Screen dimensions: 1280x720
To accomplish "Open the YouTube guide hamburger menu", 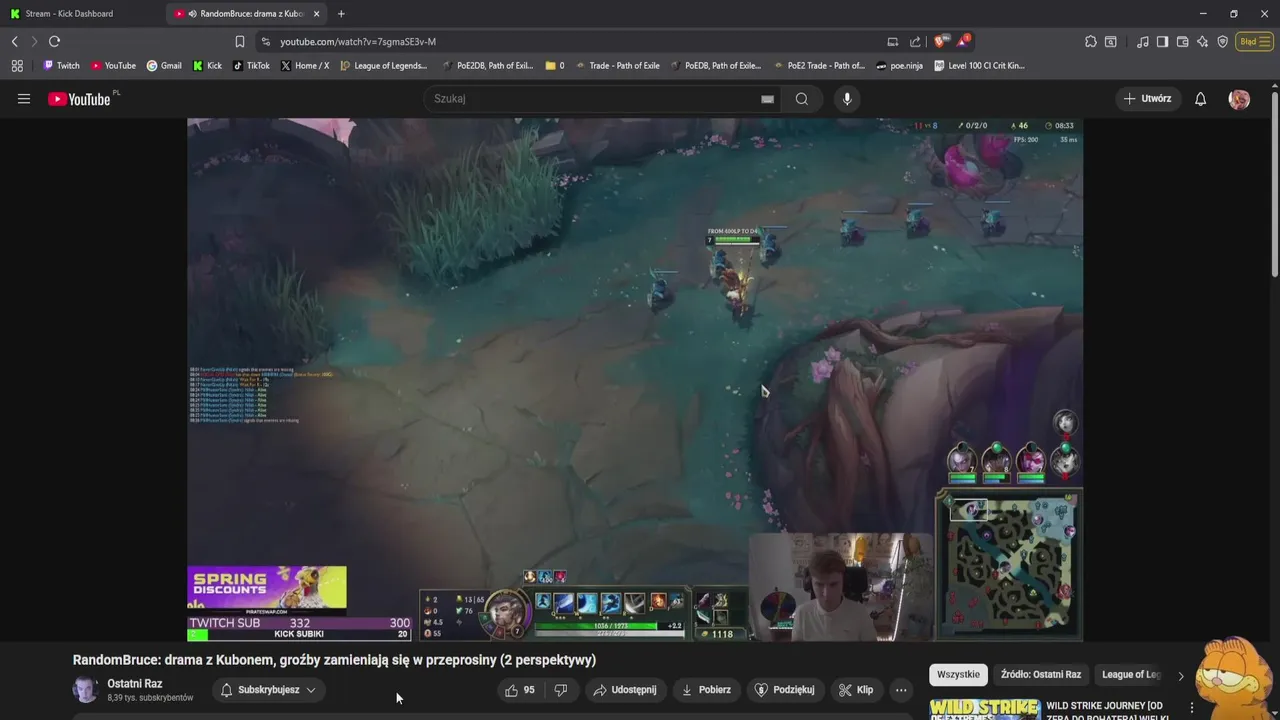I will pyautogui.click(x=24, y=99).
